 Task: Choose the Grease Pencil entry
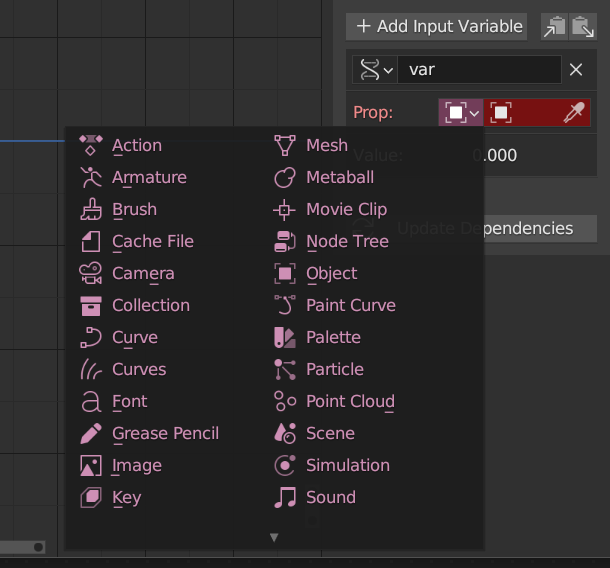(165, 433)
